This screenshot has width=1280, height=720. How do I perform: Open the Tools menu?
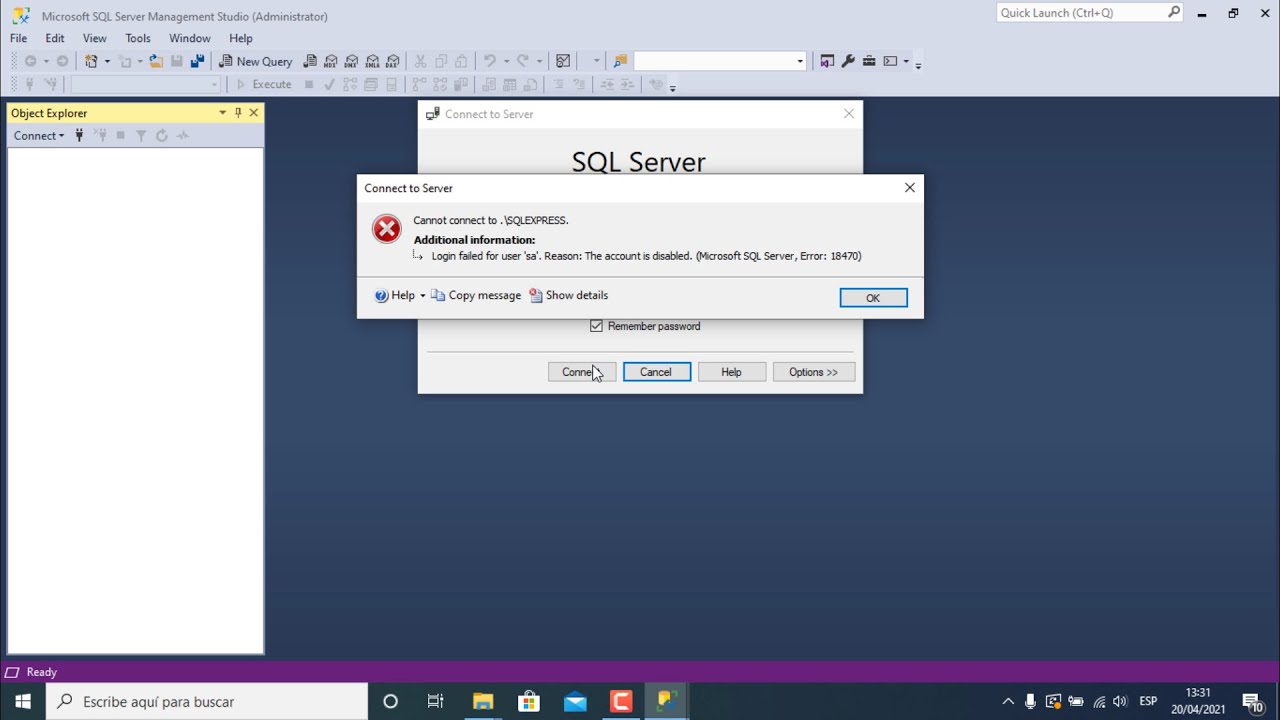[138, 38]
